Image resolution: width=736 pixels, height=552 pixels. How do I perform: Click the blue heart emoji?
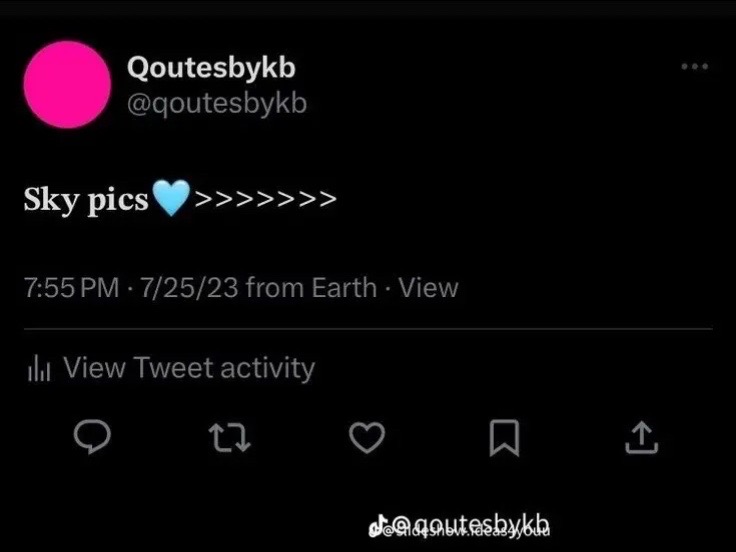(x=171, y=198)
